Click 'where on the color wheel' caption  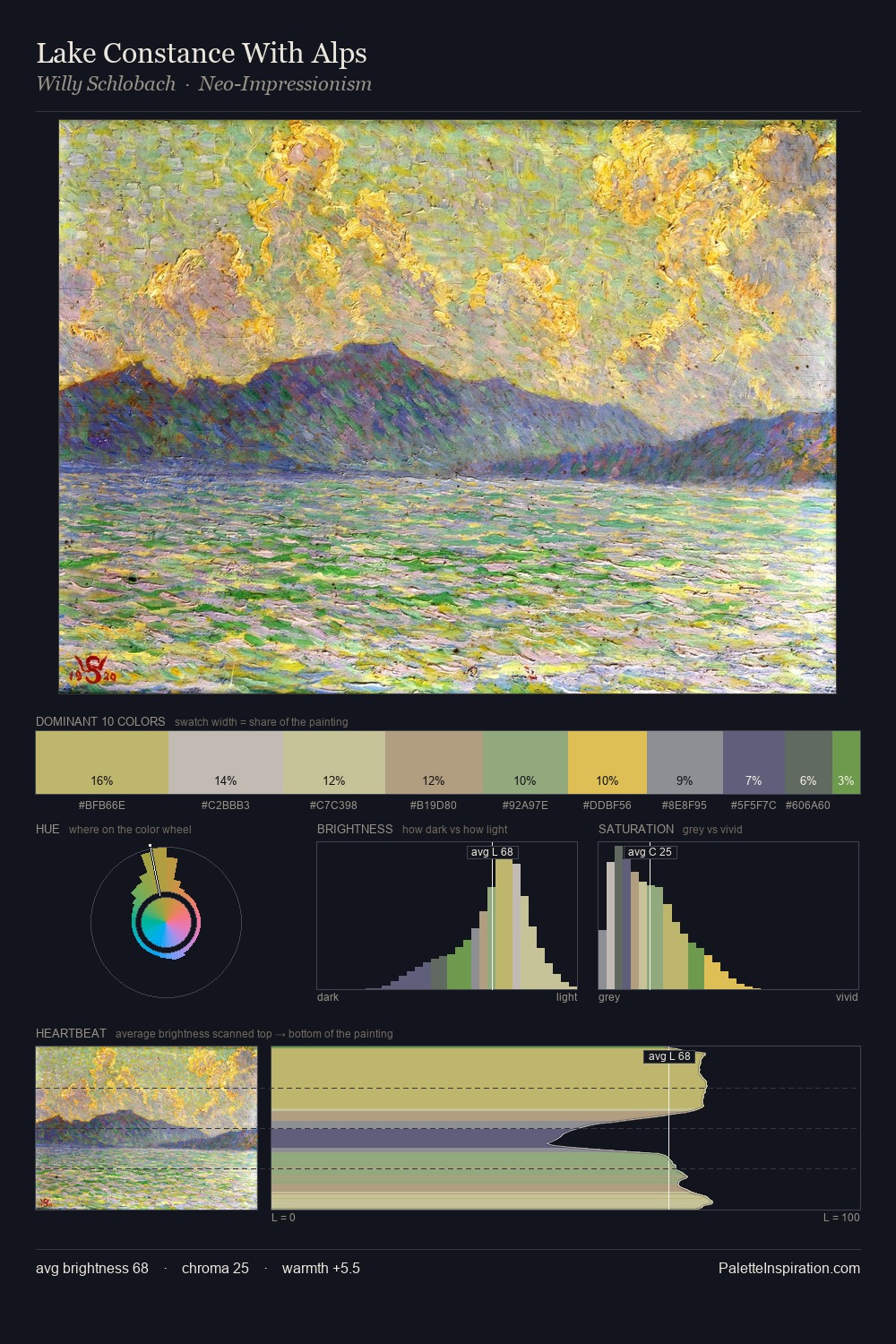[x=130, y=830]
